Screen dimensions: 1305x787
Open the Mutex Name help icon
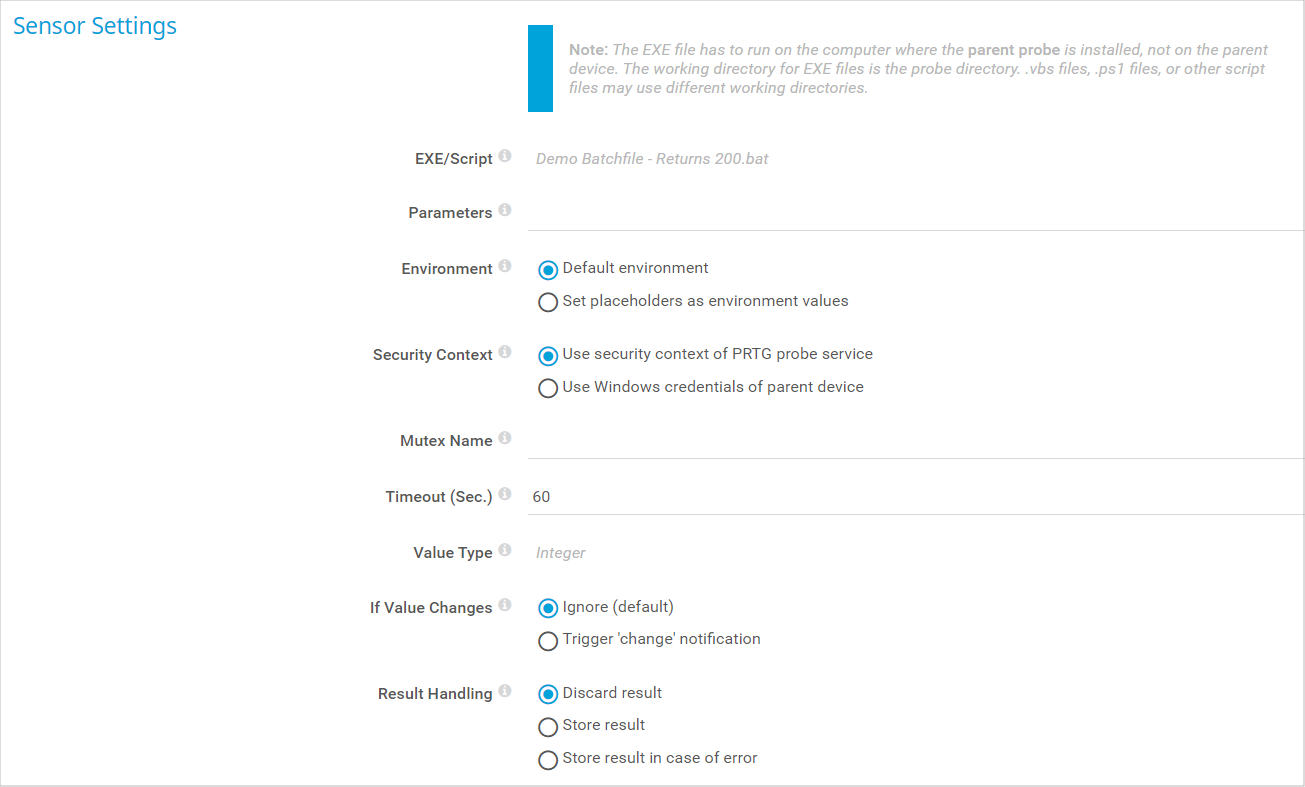tap(505, 439)
